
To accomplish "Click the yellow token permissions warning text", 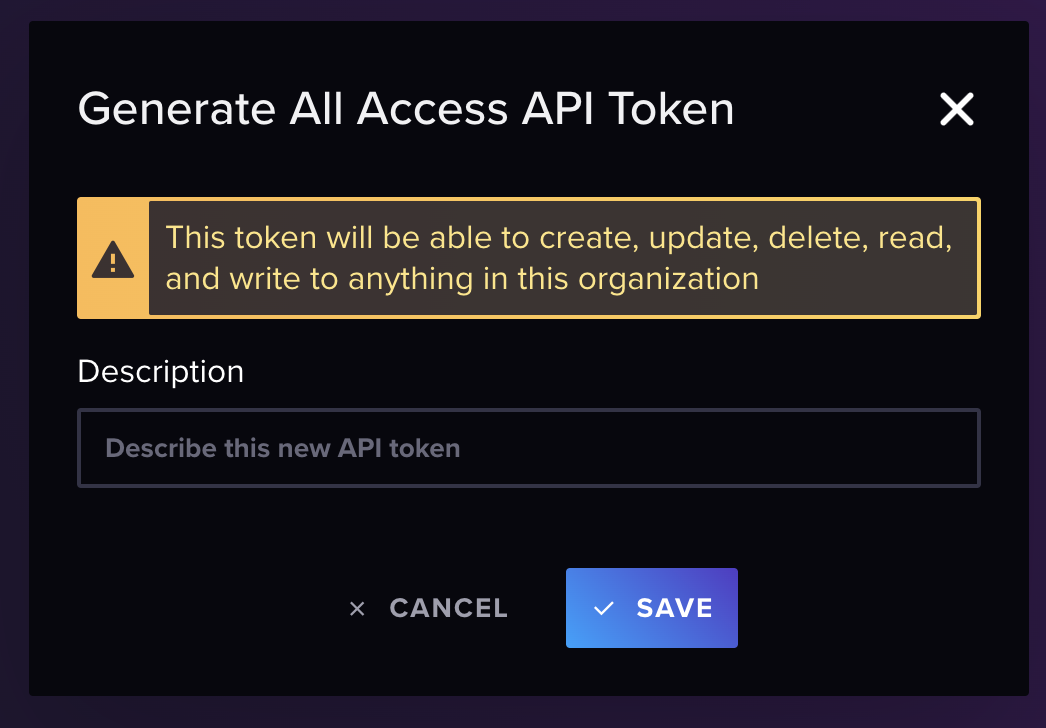I will click(559, 258).
